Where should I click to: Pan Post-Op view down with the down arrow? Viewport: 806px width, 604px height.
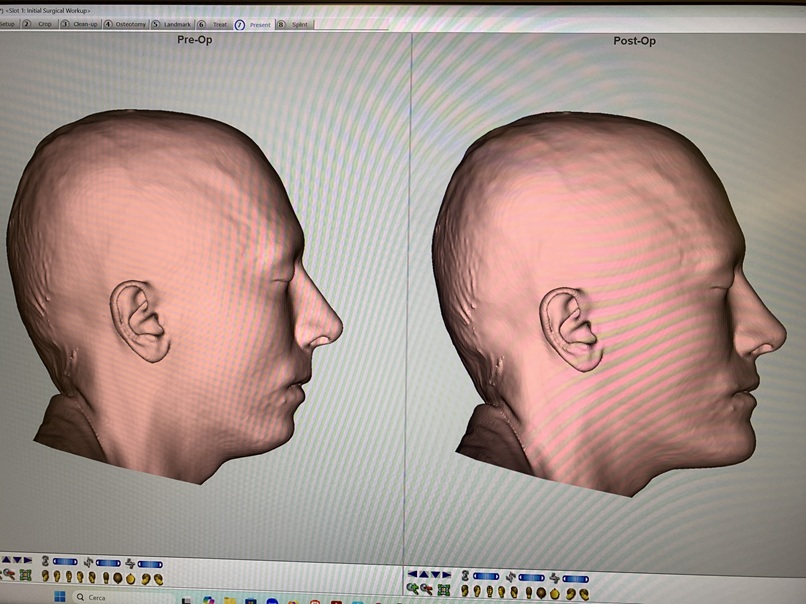[436, 575]
